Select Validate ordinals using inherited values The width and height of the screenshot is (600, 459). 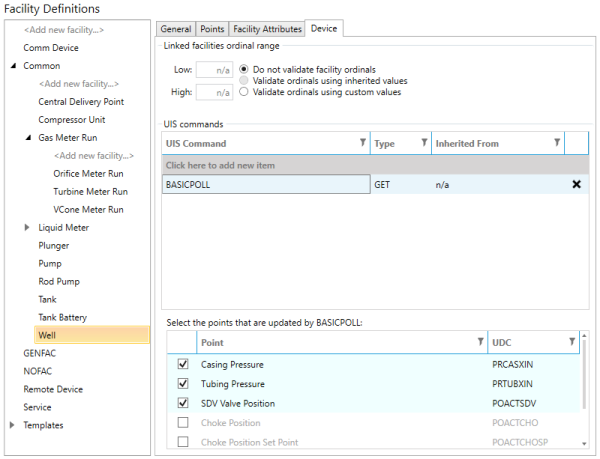(x=243, y=80)
